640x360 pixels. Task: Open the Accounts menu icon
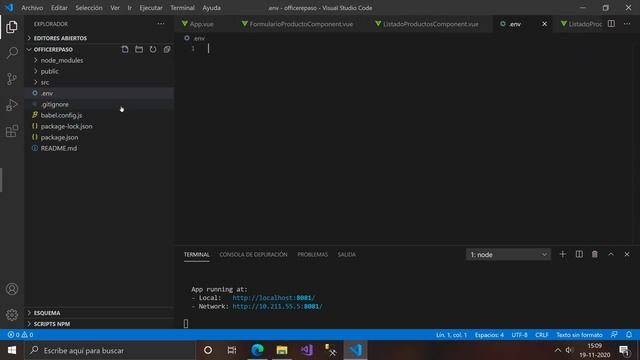[12, 289]
